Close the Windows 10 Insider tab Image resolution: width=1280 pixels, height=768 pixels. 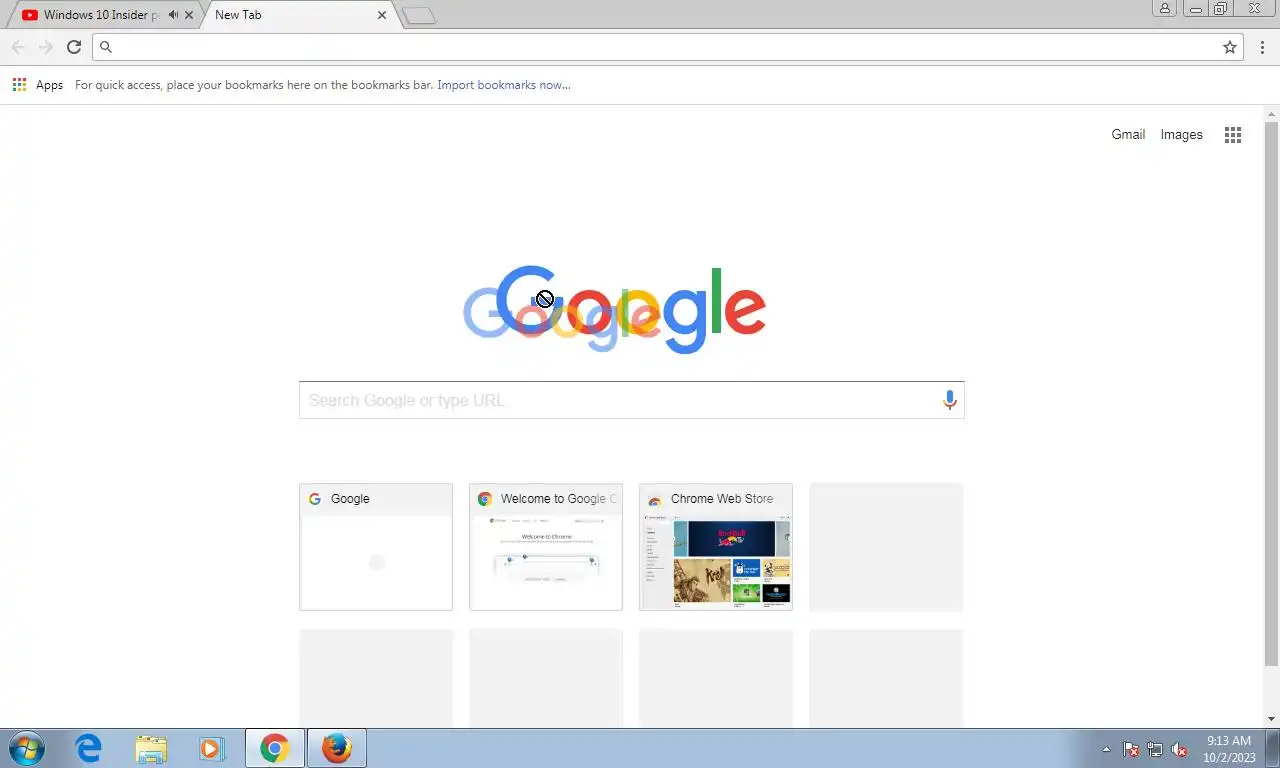pos(189,15)
